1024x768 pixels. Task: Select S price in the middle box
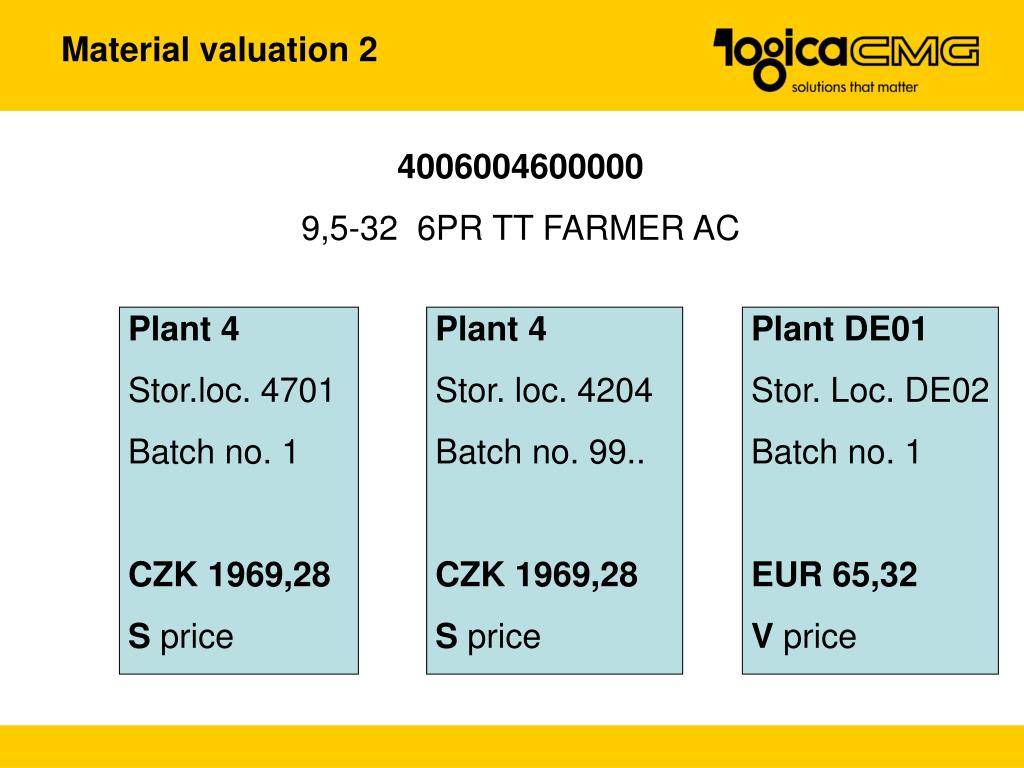(488, 637)
